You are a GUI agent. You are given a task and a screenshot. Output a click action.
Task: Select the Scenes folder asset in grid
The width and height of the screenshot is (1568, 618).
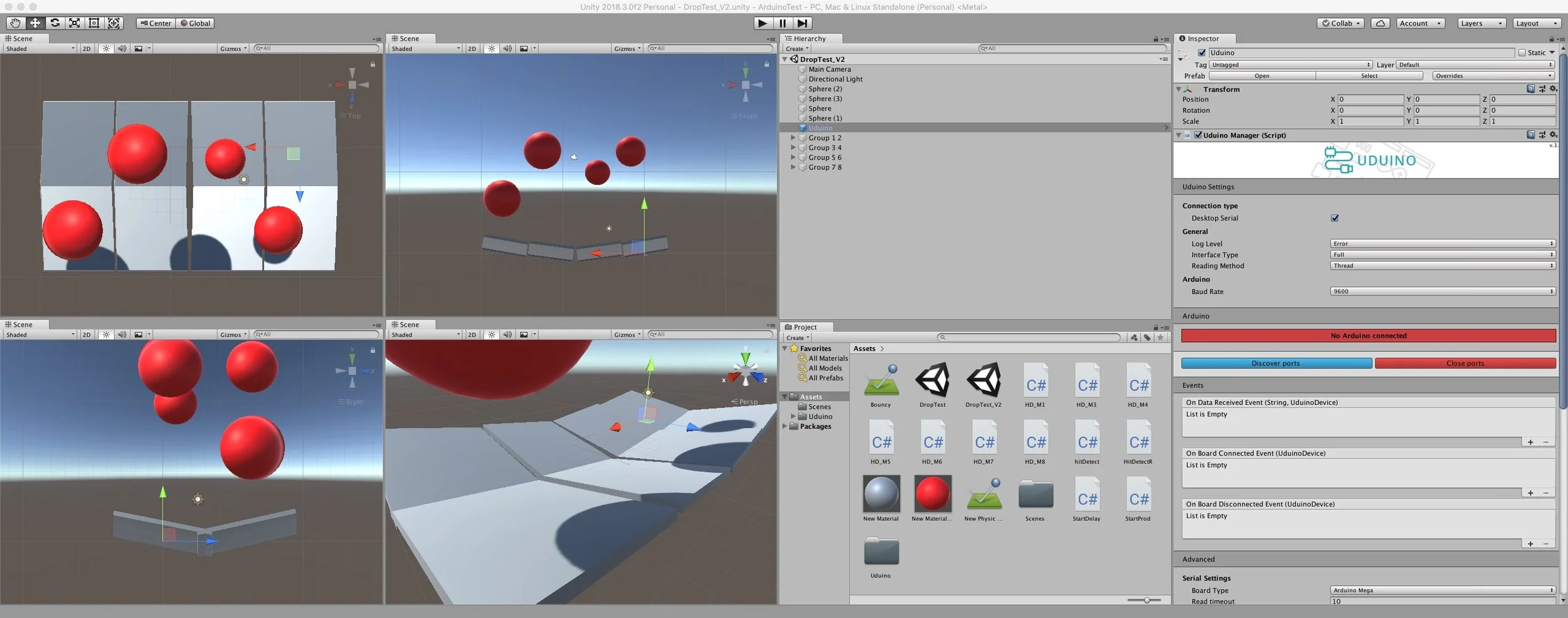[x=1036, y=500]
